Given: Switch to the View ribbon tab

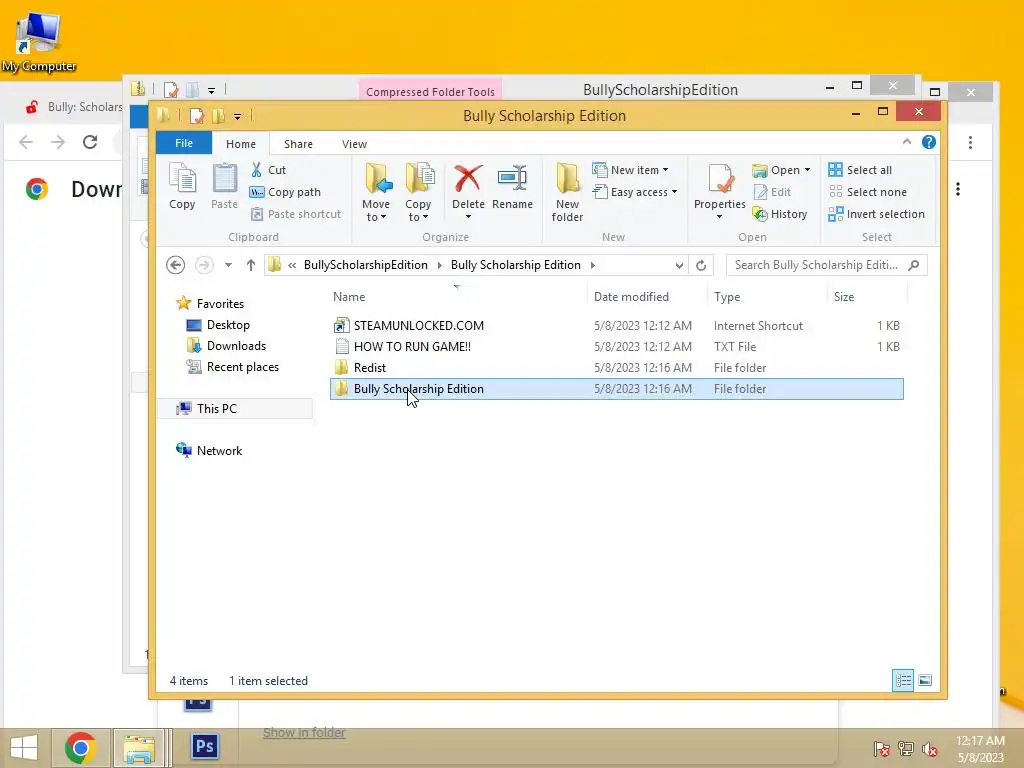Looking at the screenshot, I should pyautogui.click(x=355, y=144).
